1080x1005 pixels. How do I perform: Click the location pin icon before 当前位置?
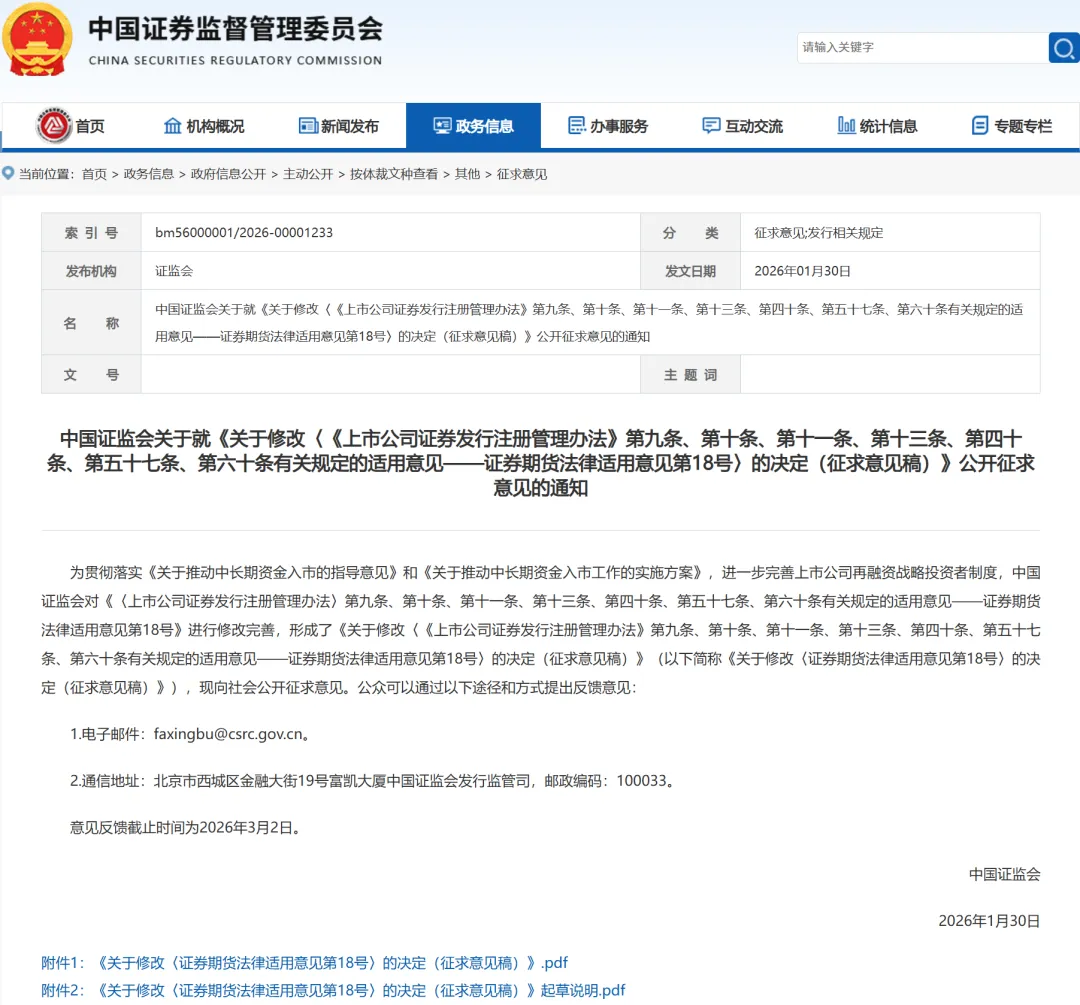pyautogui.click(x=8, y=173)
